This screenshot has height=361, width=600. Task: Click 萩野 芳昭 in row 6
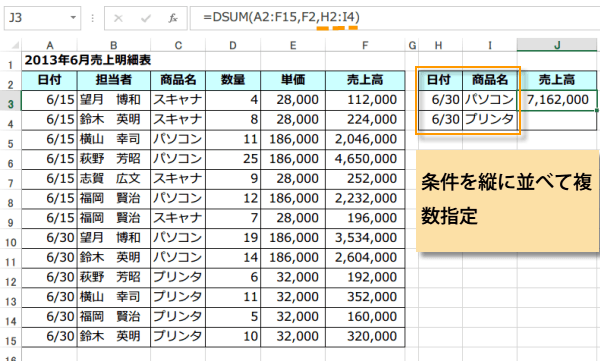pyautogui.click(x=114, y=159)
